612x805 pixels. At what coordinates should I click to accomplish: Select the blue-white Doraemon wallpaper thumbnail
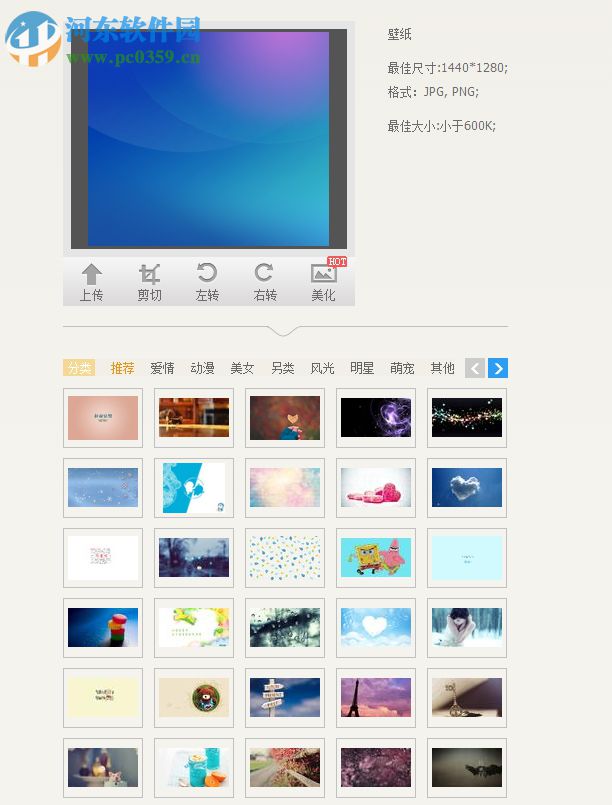pyautogui.click(x=194, y=488)
